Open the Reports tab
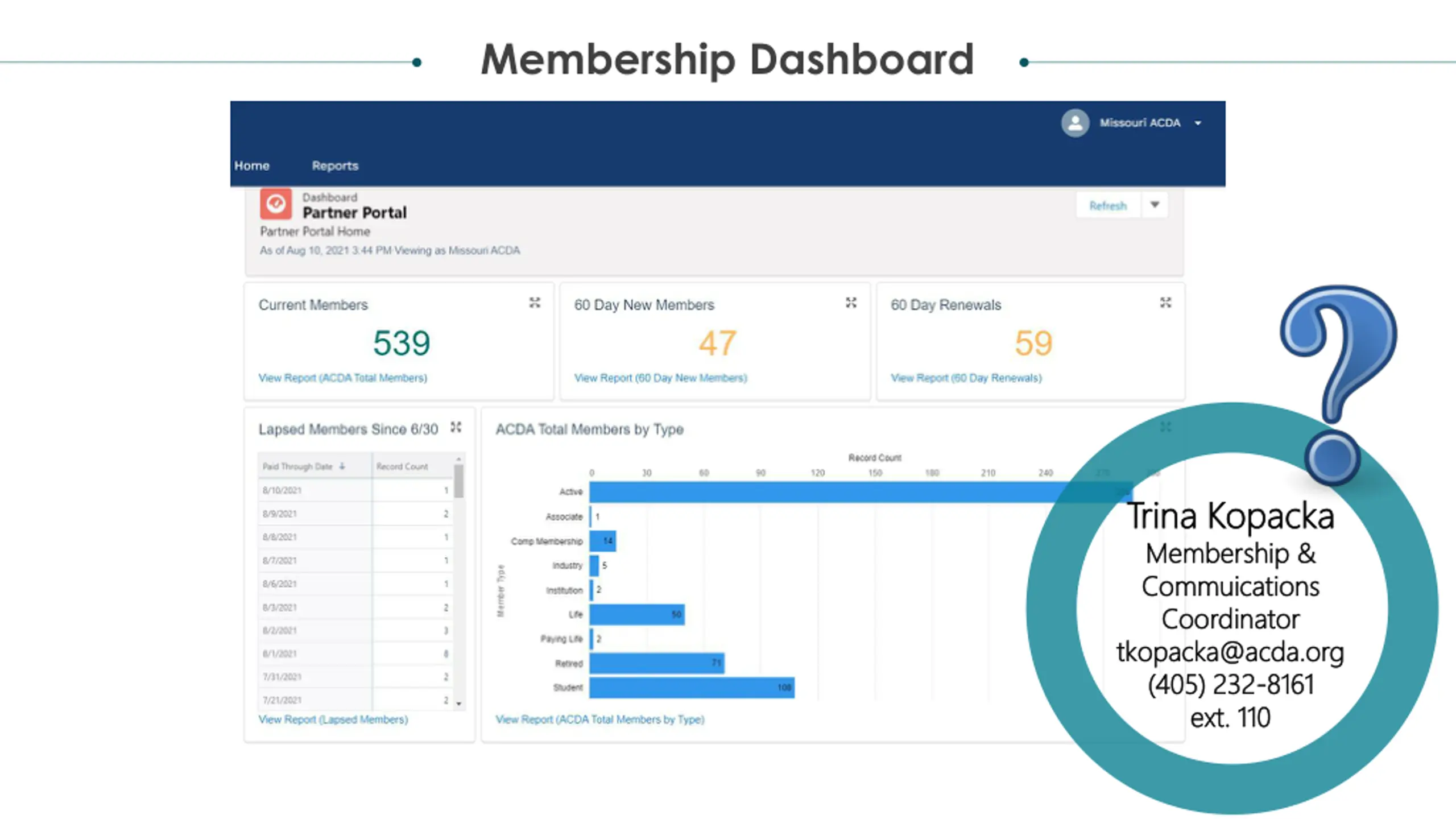The image size is (1456, 819). coord(335,166)
